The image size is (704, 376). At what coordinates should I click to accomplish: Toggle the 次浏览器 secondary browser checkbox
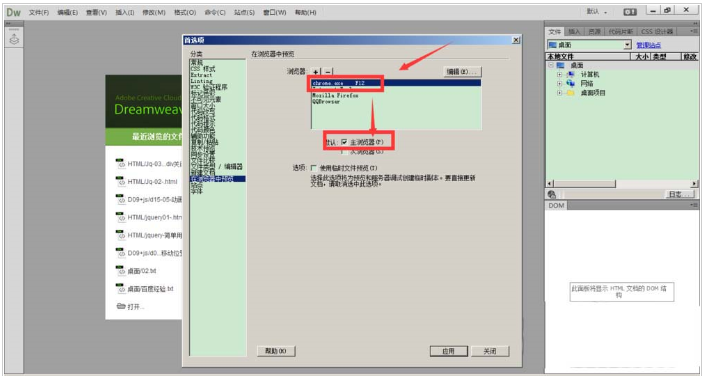tap(344, 152)
